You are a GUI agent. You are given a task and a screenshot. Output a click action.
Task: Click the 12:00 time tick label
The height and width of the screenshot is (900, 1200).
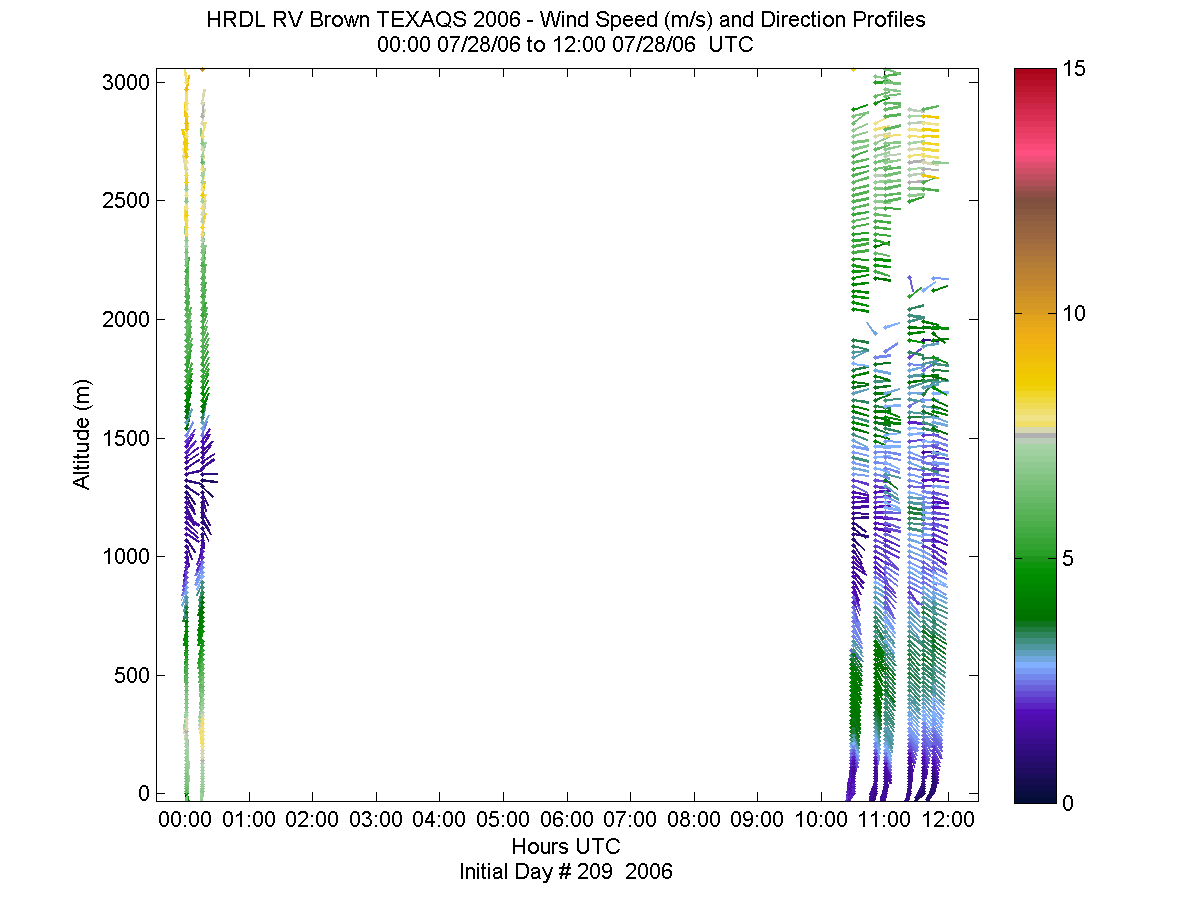pos(948,820)
